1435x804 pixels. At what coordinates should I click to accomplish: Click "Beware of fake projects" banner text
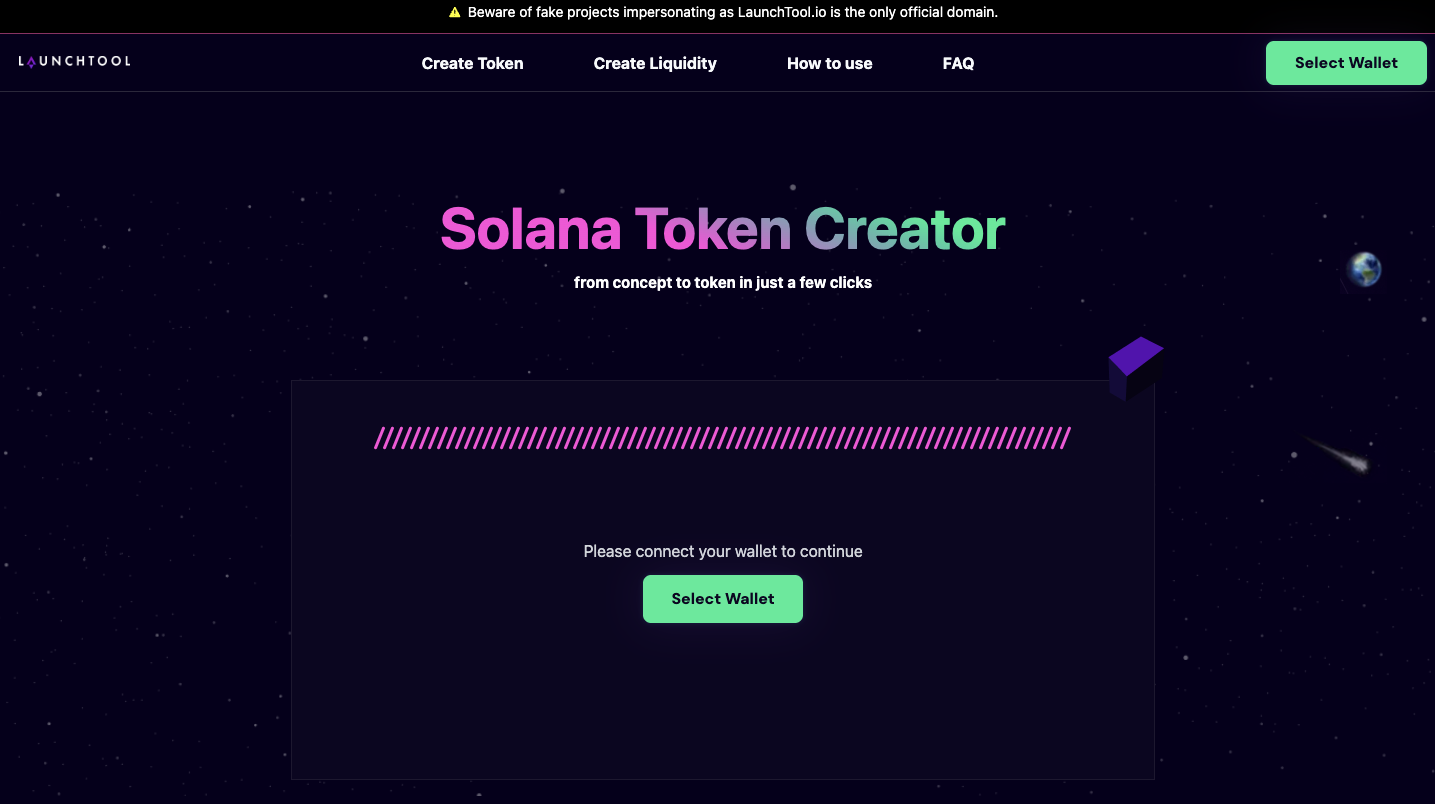point(542,13)
